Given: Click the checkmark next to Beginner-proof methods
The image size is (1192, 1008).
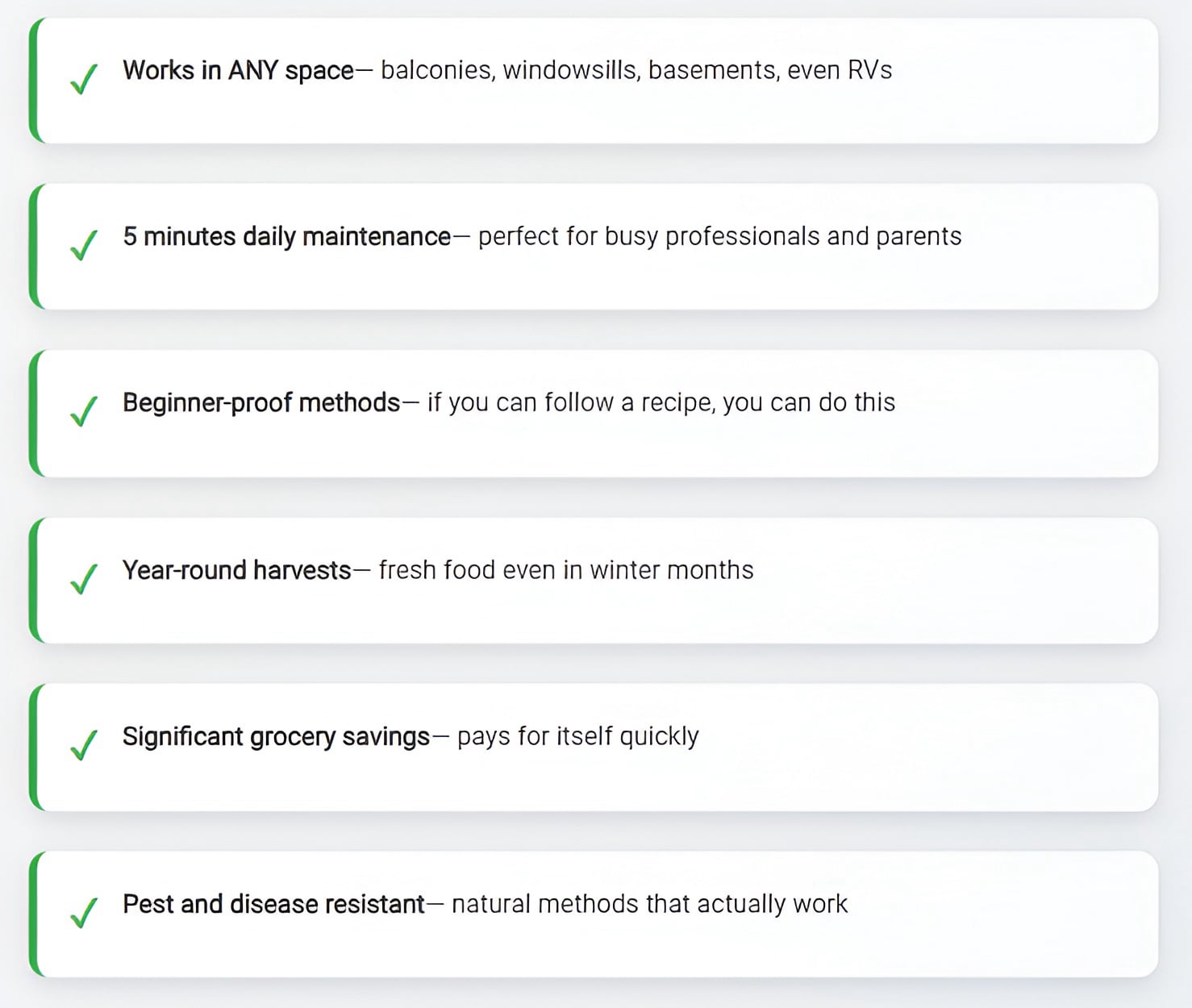Looking at the screenshot, I should (x=84, y=411).
